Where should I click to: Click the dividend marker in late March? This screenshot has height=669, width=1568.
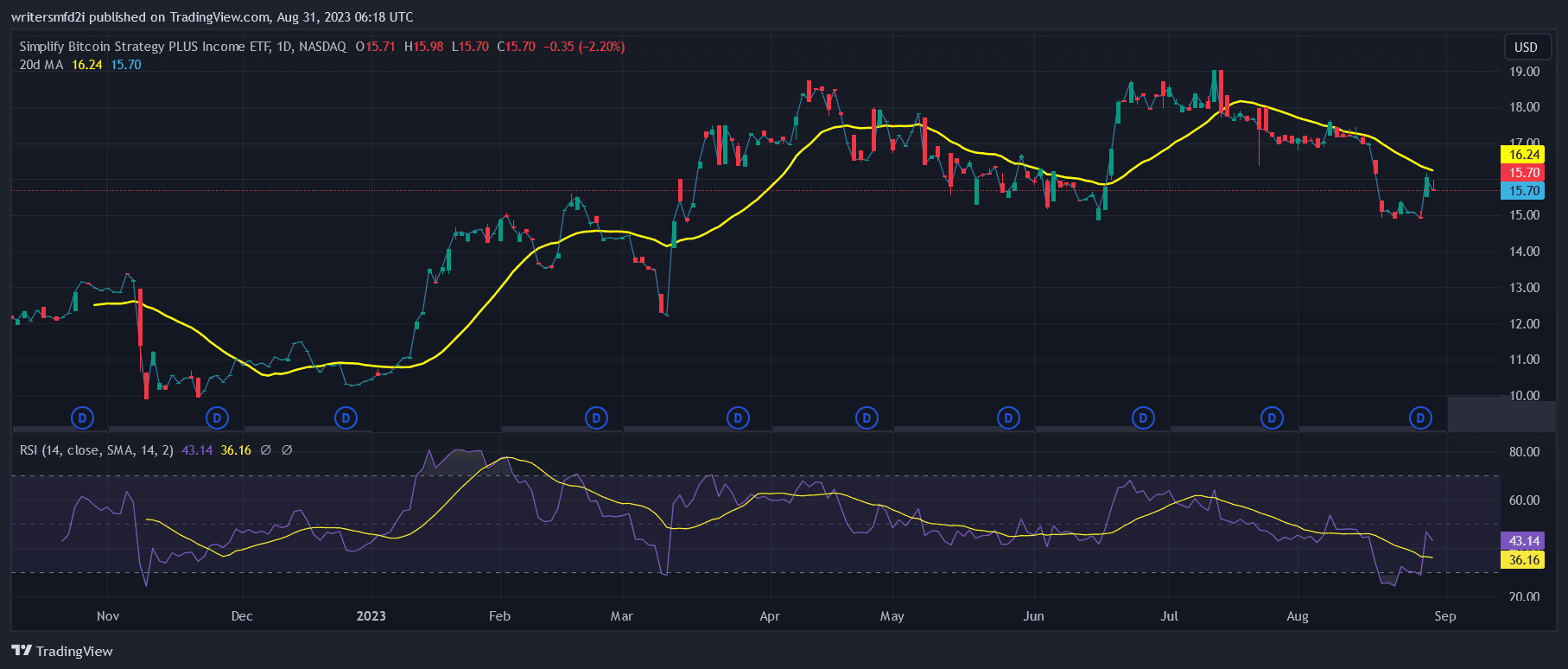click(738, 418)
